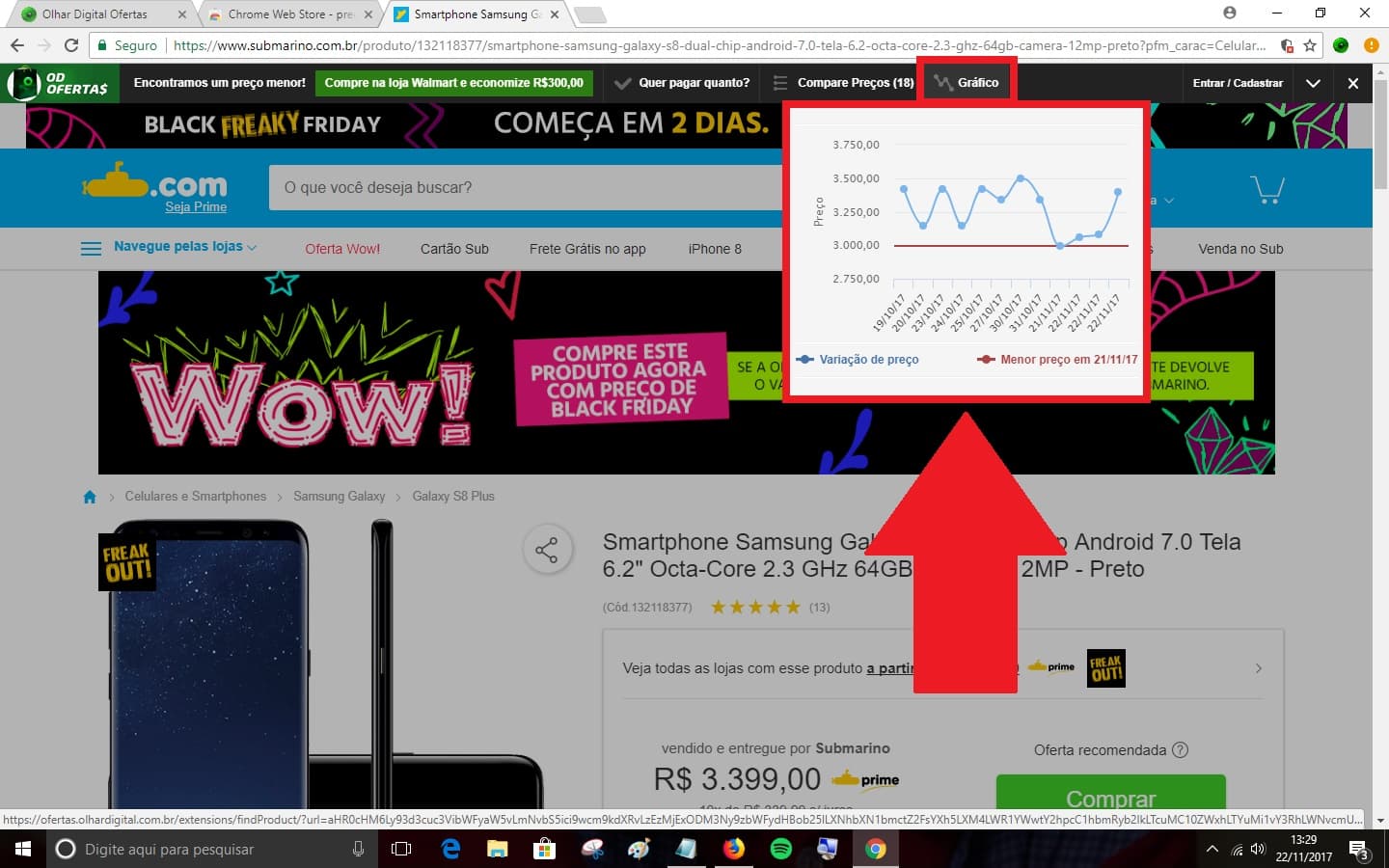Click green OD Ofertas extension icon
The width and height of the screenshot is (1389, 868).
[x=1341, y=45]
